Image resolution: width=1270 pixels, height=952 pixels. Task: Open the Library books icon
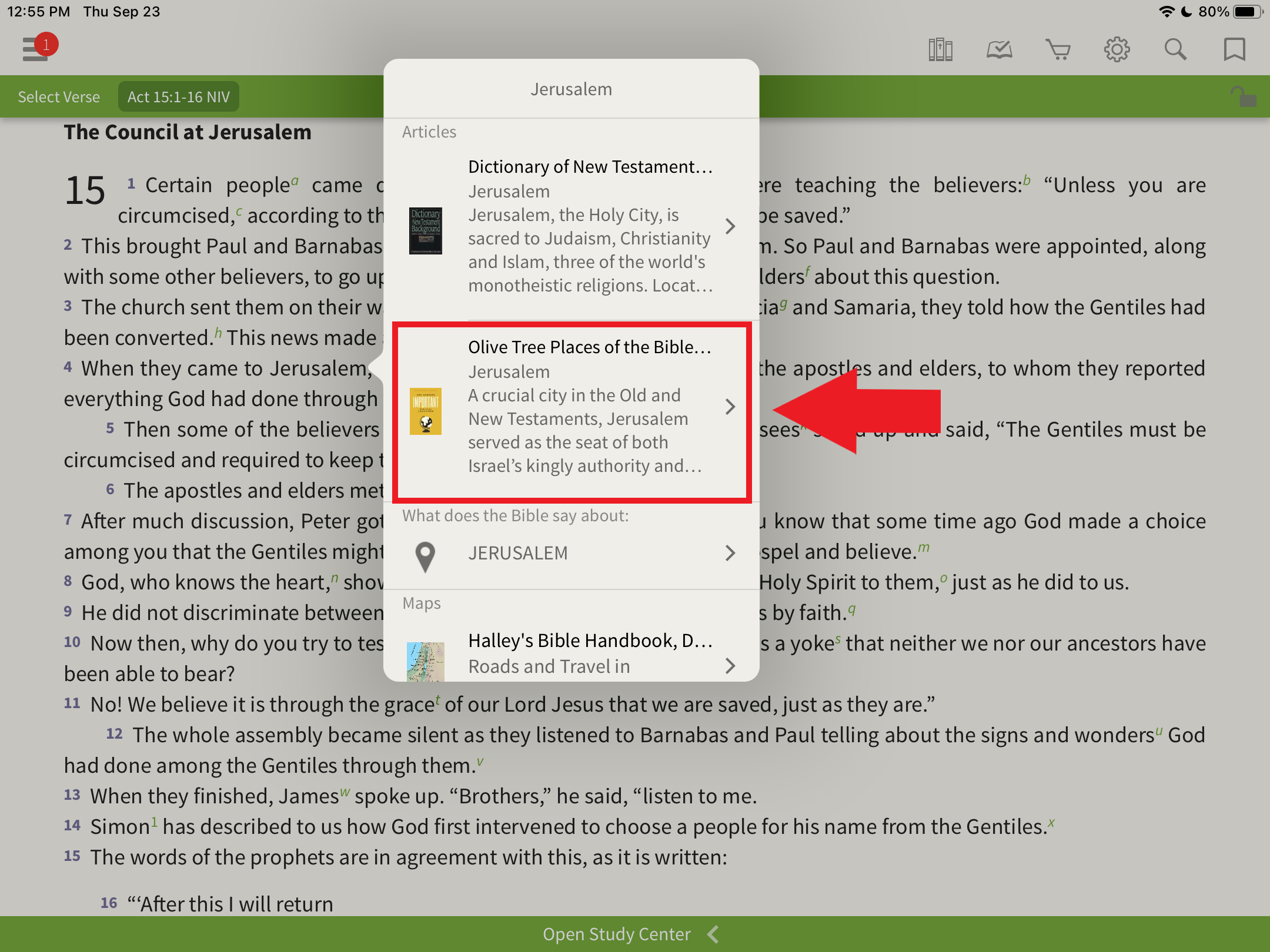(940, 49)
